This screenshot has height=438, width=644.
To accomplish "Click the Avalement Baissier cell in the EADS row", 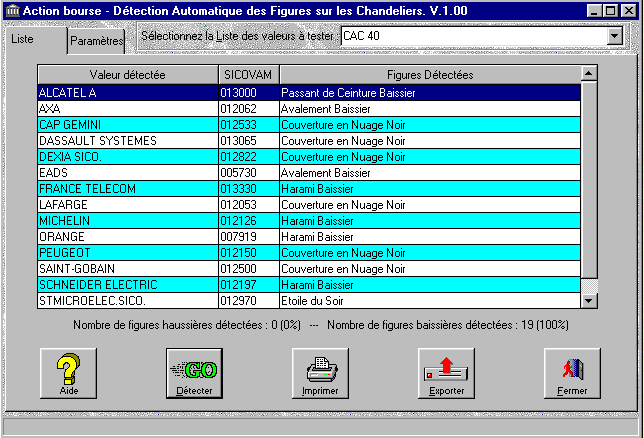I will coord(430,173).
